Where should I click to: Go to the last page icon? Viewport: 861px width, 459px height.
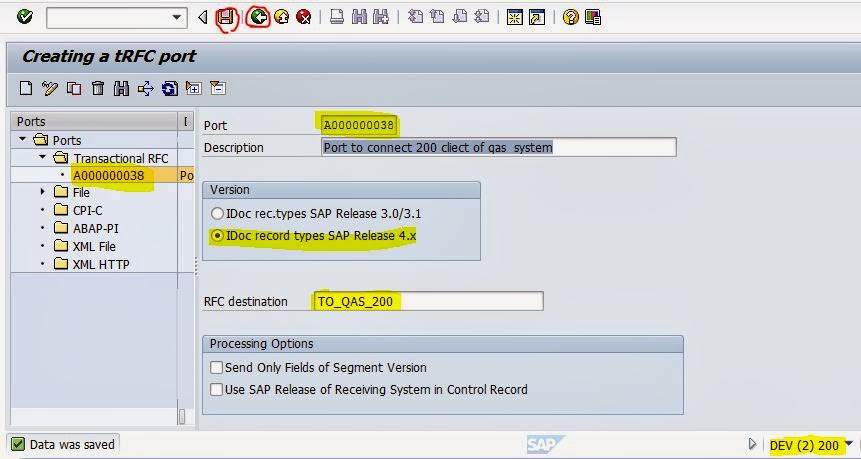pyautogui.click(x=482, y=17)
